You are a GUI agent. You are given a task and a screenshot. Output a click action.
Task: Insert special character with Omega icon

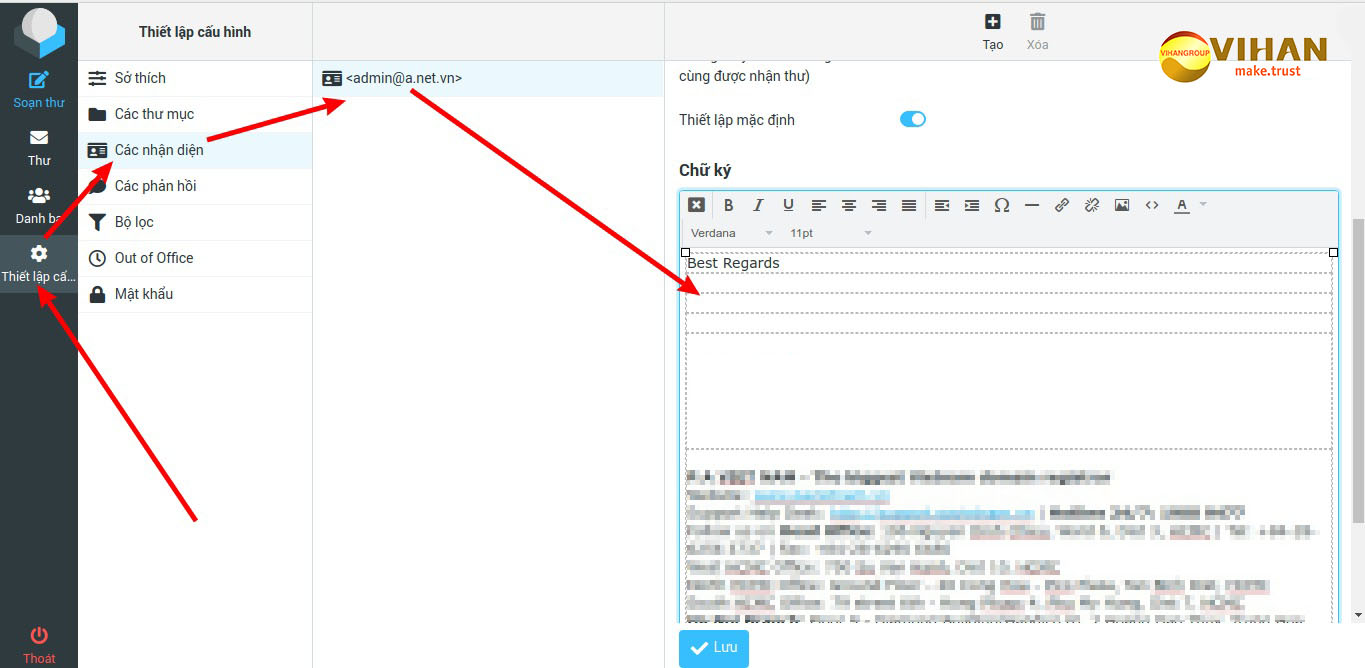point(1001,205)
